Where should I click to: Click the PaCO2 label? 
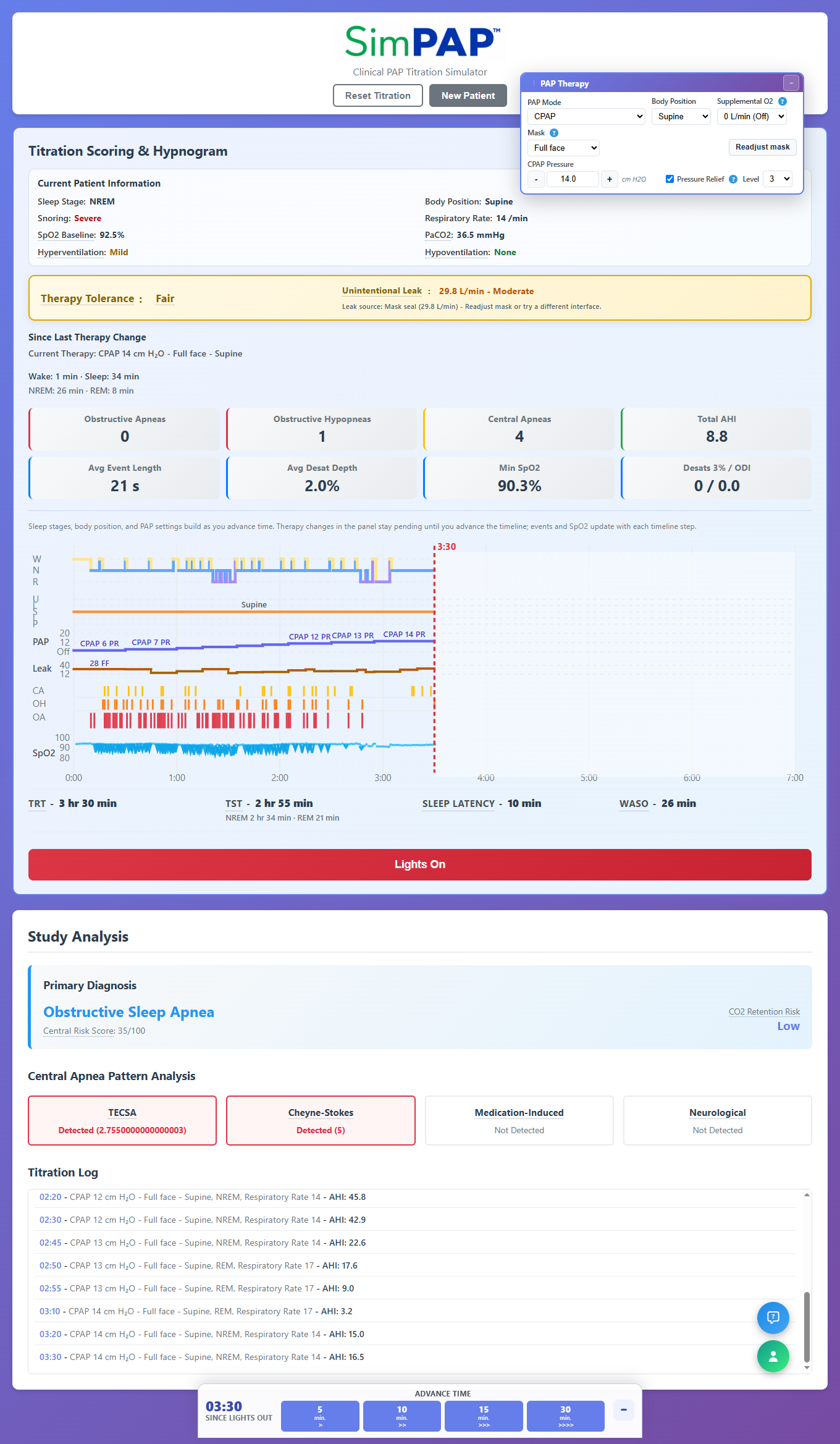pos(439,235)
